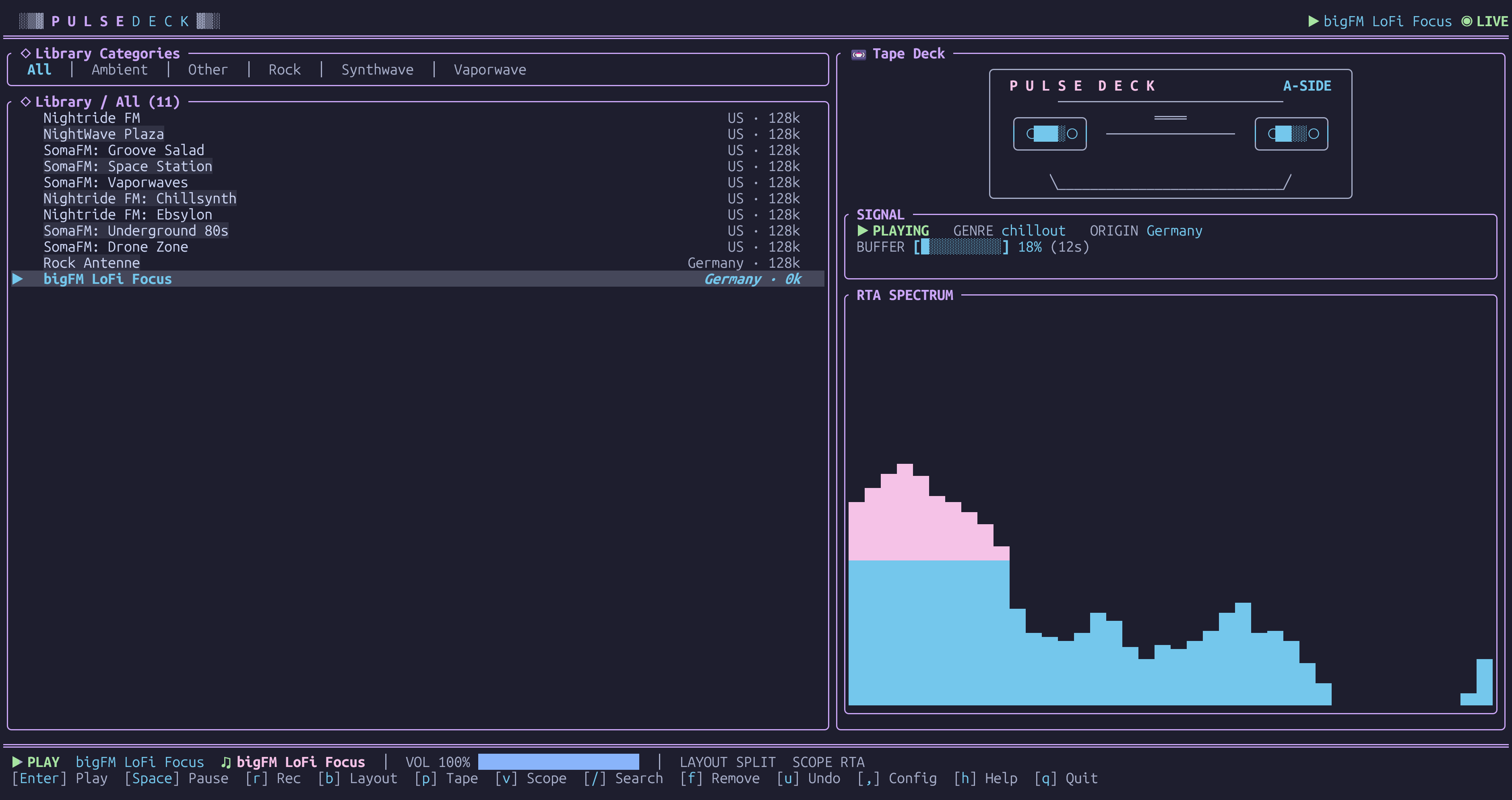Click the buffer progress bar
This screenshot has width=1512, height=800.
961,247
